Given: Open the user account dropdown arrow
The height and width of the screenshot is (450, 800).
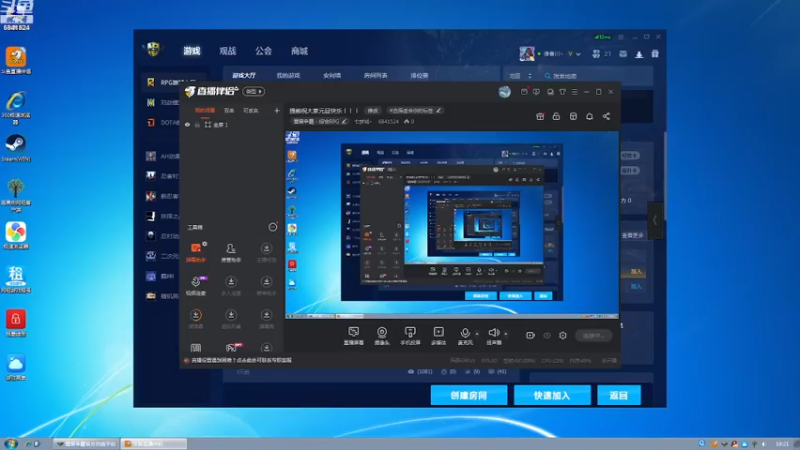Looking at the screenshot, I should [578, 54].
